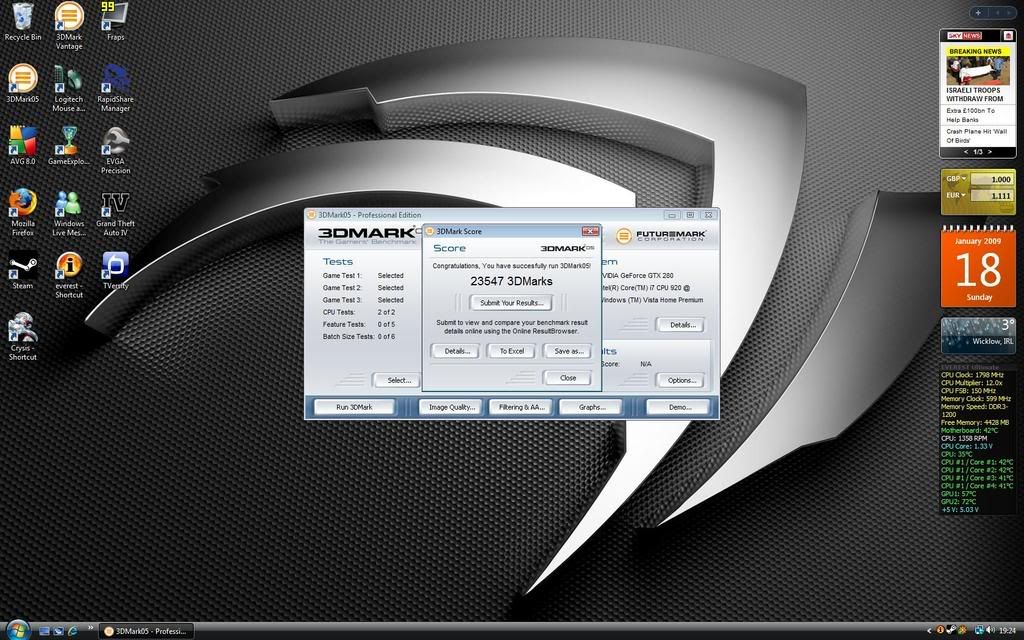Open the Fraps desktop shortcut
Viewport: 1024px width, 640px height.
pos(115,22)
